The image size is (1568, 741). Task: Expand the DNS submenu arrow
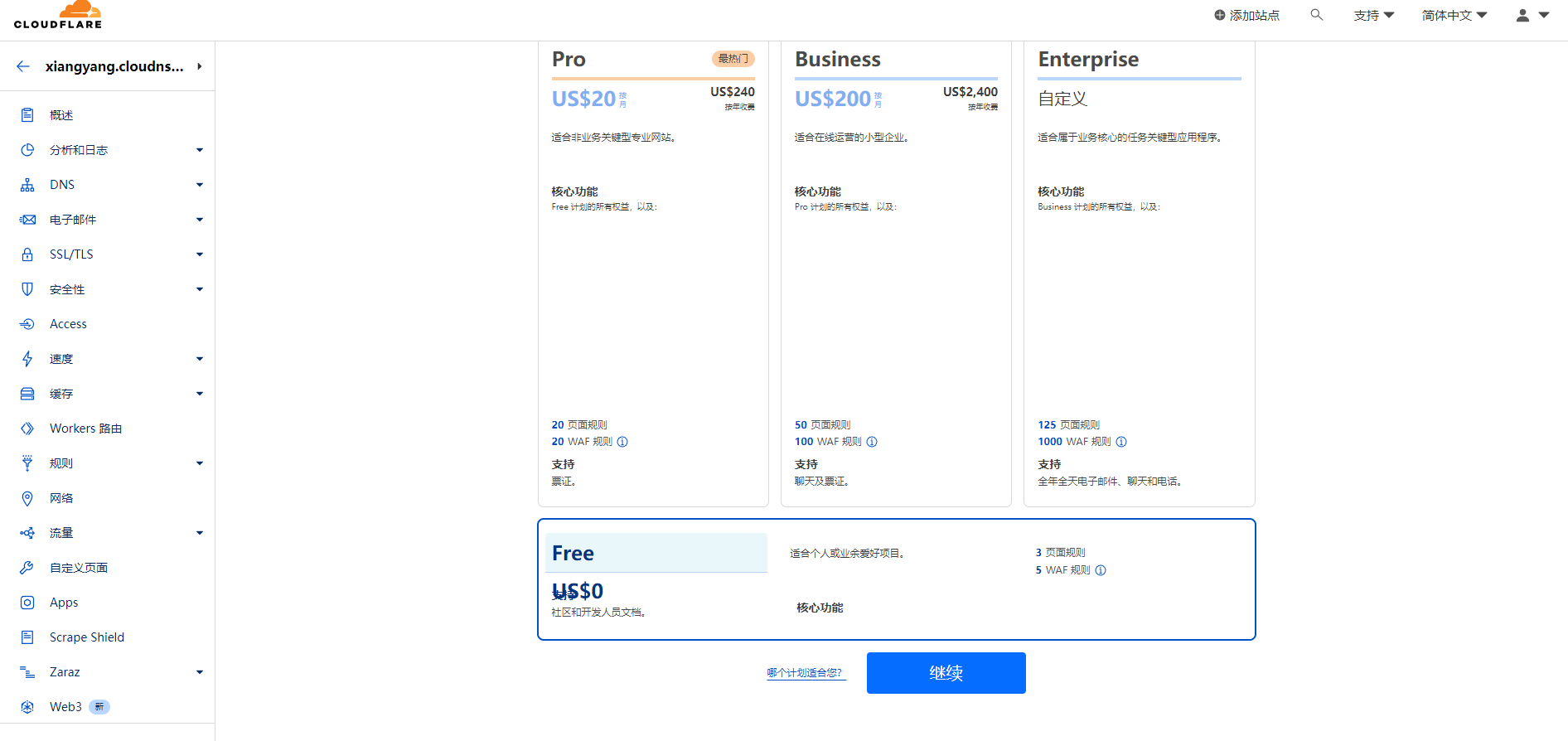[200, 185]
